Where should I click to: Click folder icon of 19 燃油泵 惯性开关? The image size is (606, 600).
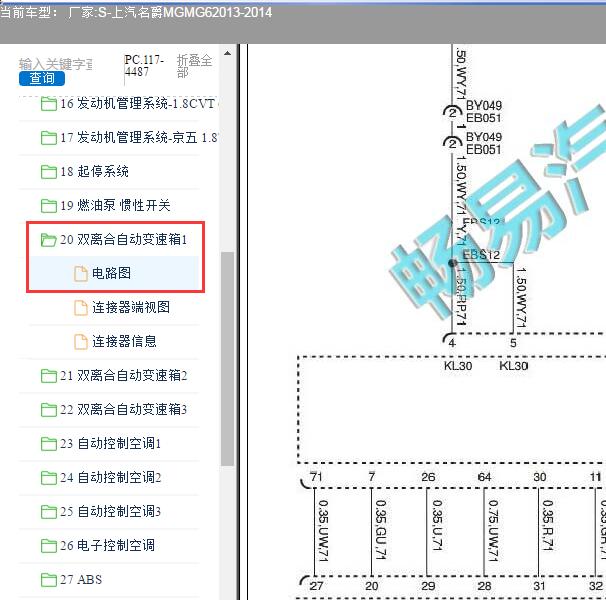(48, 206)
